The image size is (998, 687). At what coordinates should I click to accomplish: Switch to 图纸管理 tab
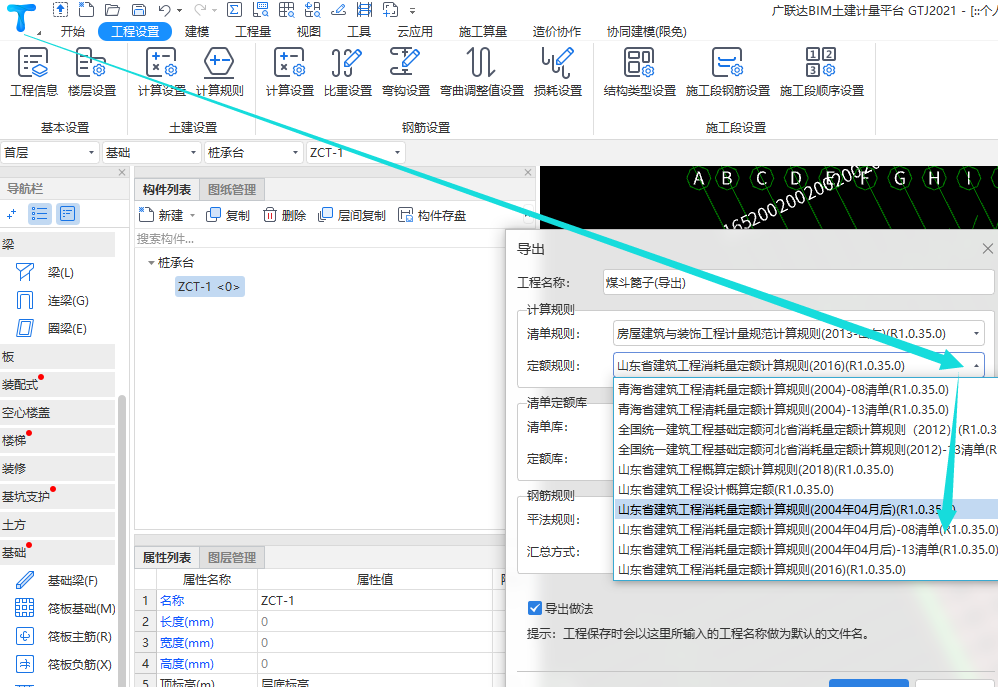(x=232, y=190)
